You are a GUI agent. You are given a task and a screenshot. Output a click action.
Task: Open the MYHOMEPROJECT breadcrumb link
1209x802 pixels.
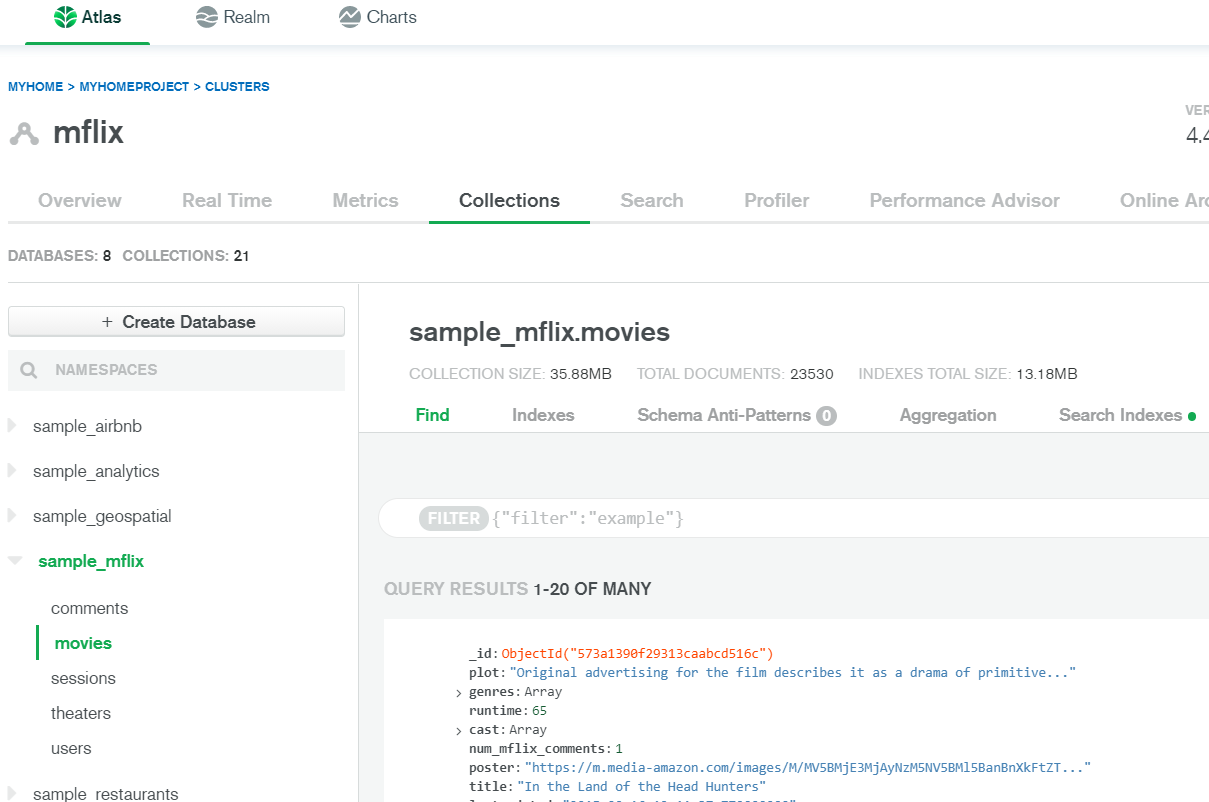click(x=134, y=86)
